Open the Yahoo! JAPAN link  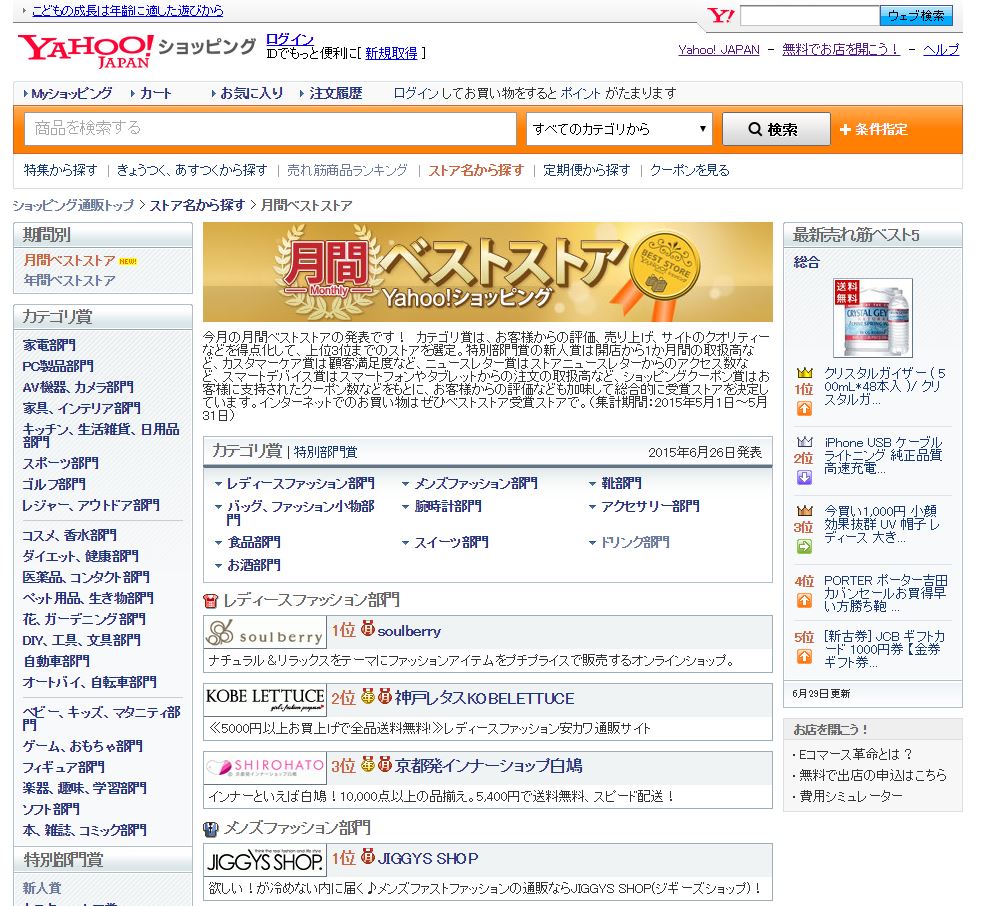719,50
